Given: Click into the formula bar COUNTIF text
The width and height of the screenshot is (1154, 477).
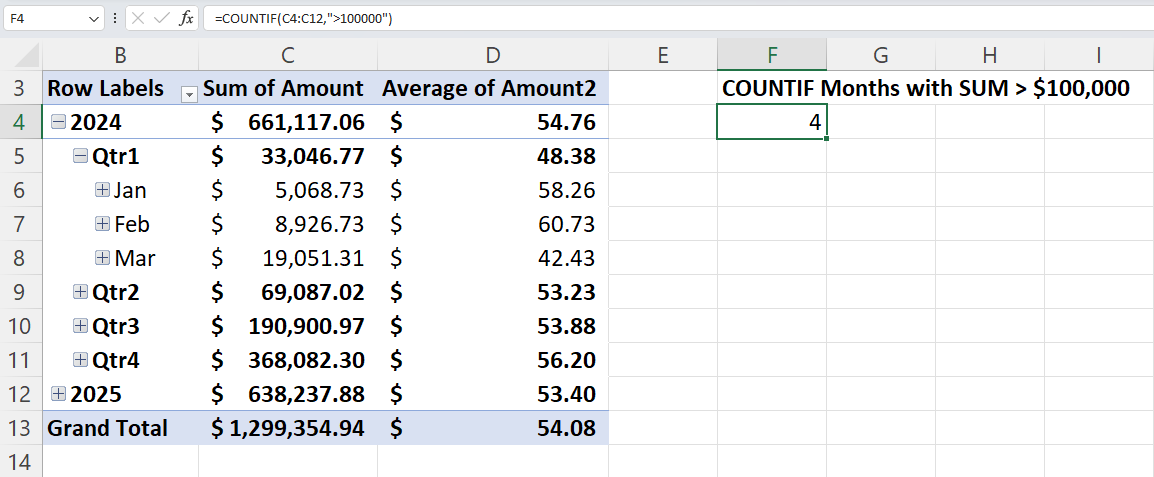Looking at the screenshot, I should (x=300, y=19).
